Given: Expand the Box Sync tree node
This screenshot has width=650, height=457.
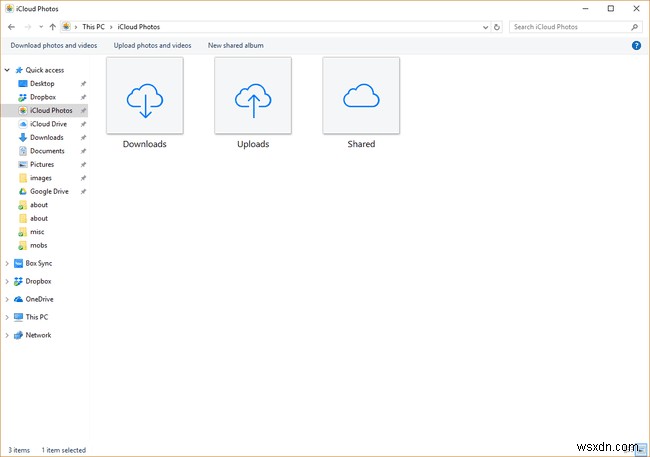Looking at the screenshot, I should pos(7,263).
